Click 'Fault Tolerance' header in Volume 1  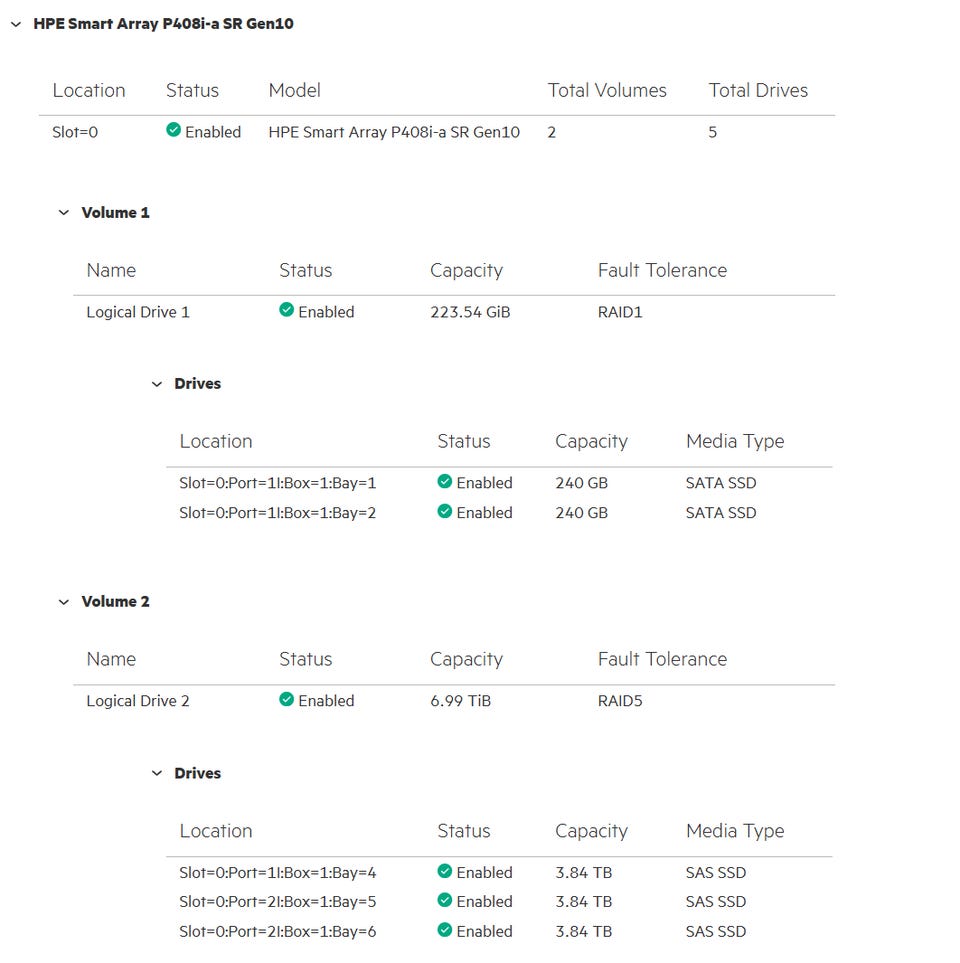coord(662,270)
